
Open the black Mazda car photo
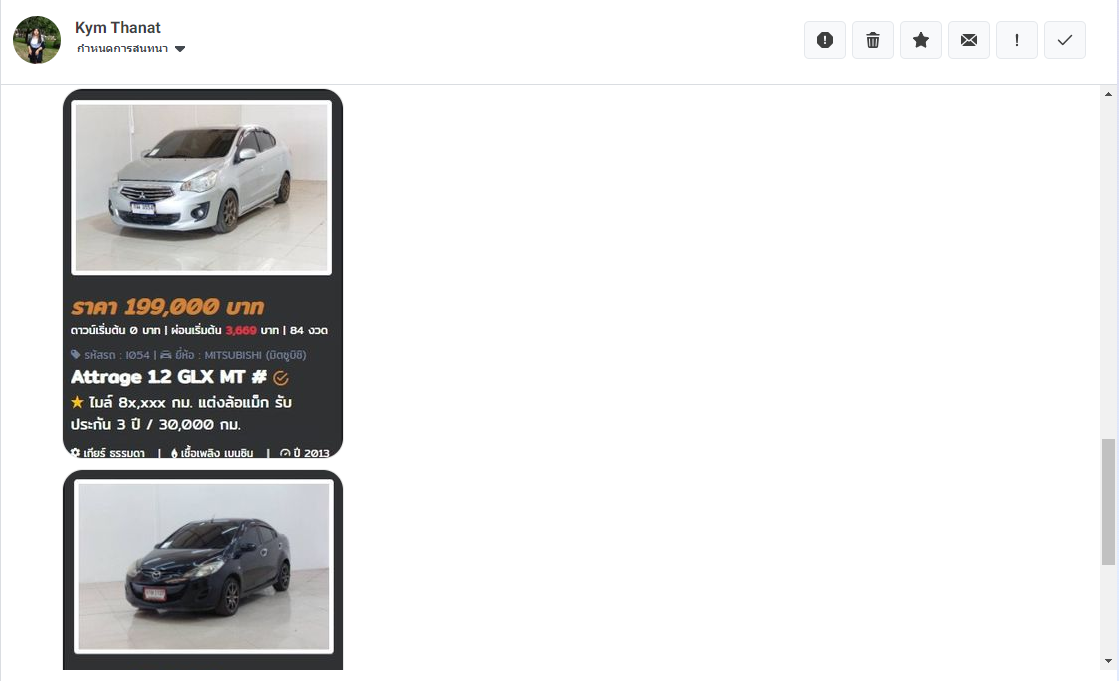203,567
